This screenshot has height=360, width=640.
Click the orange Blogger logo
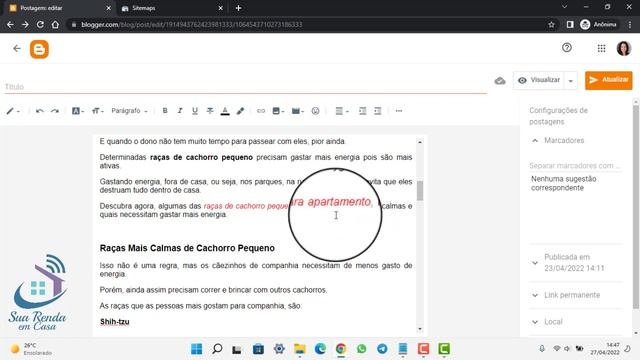(39, 49)
